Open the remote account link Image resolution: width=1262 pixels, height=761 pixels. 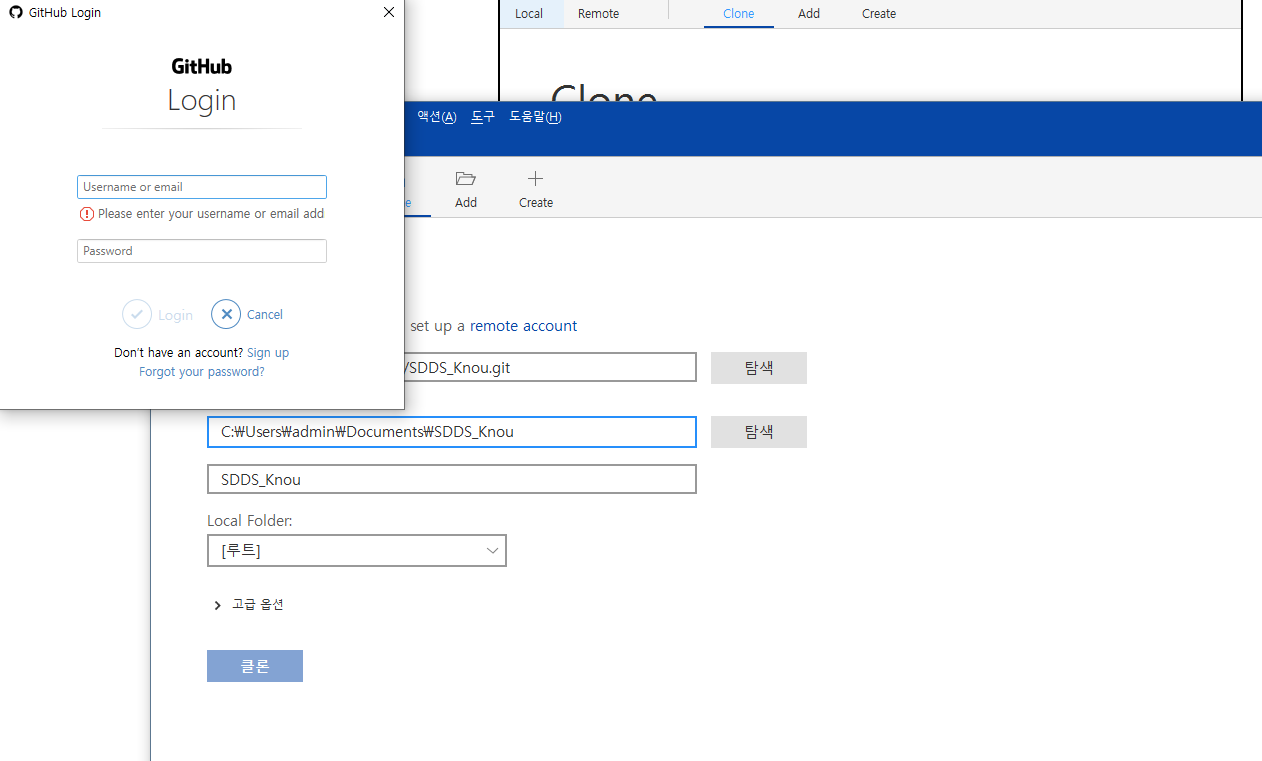point(523,326)
